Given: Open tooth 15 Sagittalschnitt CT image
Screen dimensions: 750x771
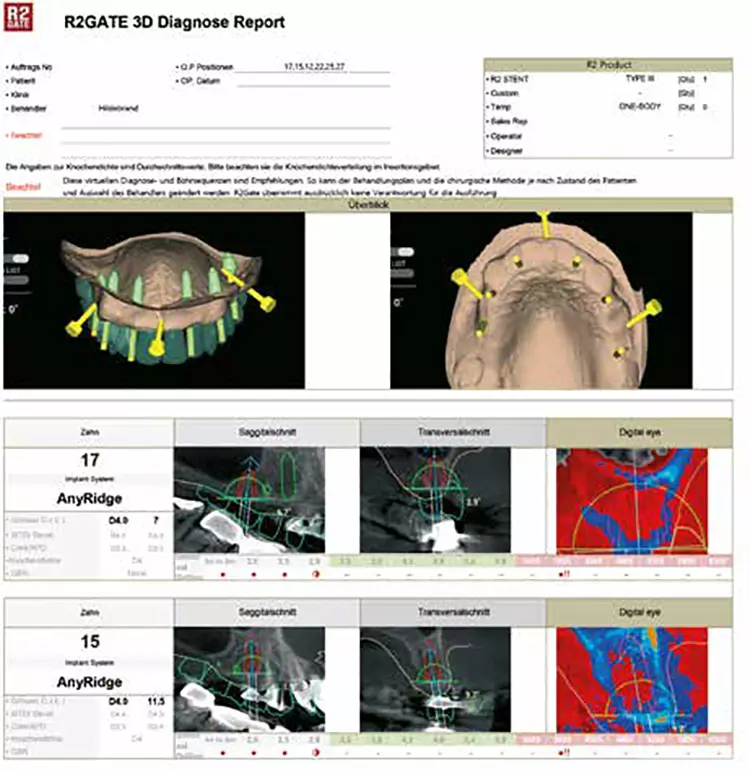Looking at the screenshot, I should (249, 680).
